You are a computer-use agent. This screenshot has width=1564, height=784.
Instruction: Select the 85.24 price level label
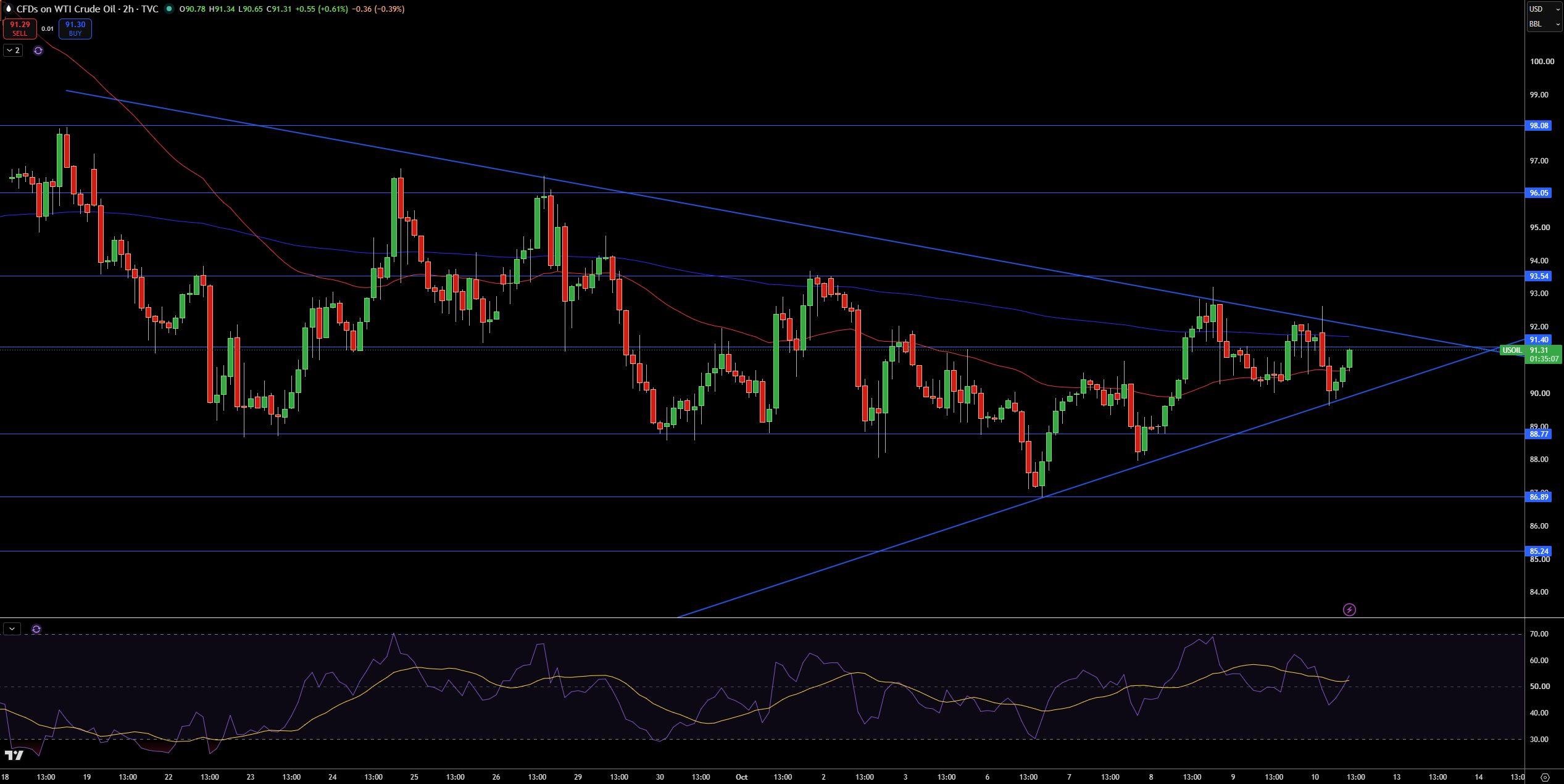point(1538,551)
